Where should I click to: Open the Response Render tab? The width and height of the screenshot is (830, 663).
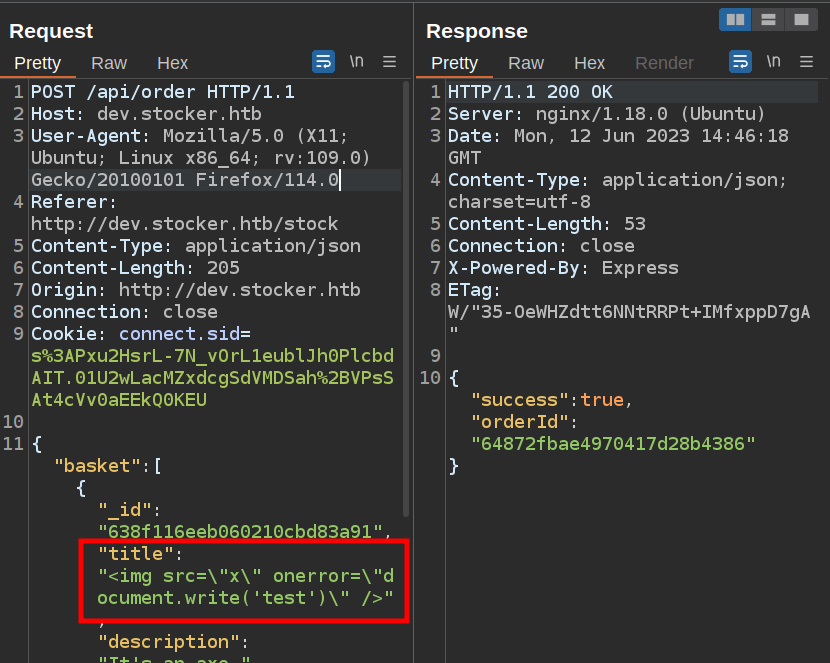[x=664, y=63]
